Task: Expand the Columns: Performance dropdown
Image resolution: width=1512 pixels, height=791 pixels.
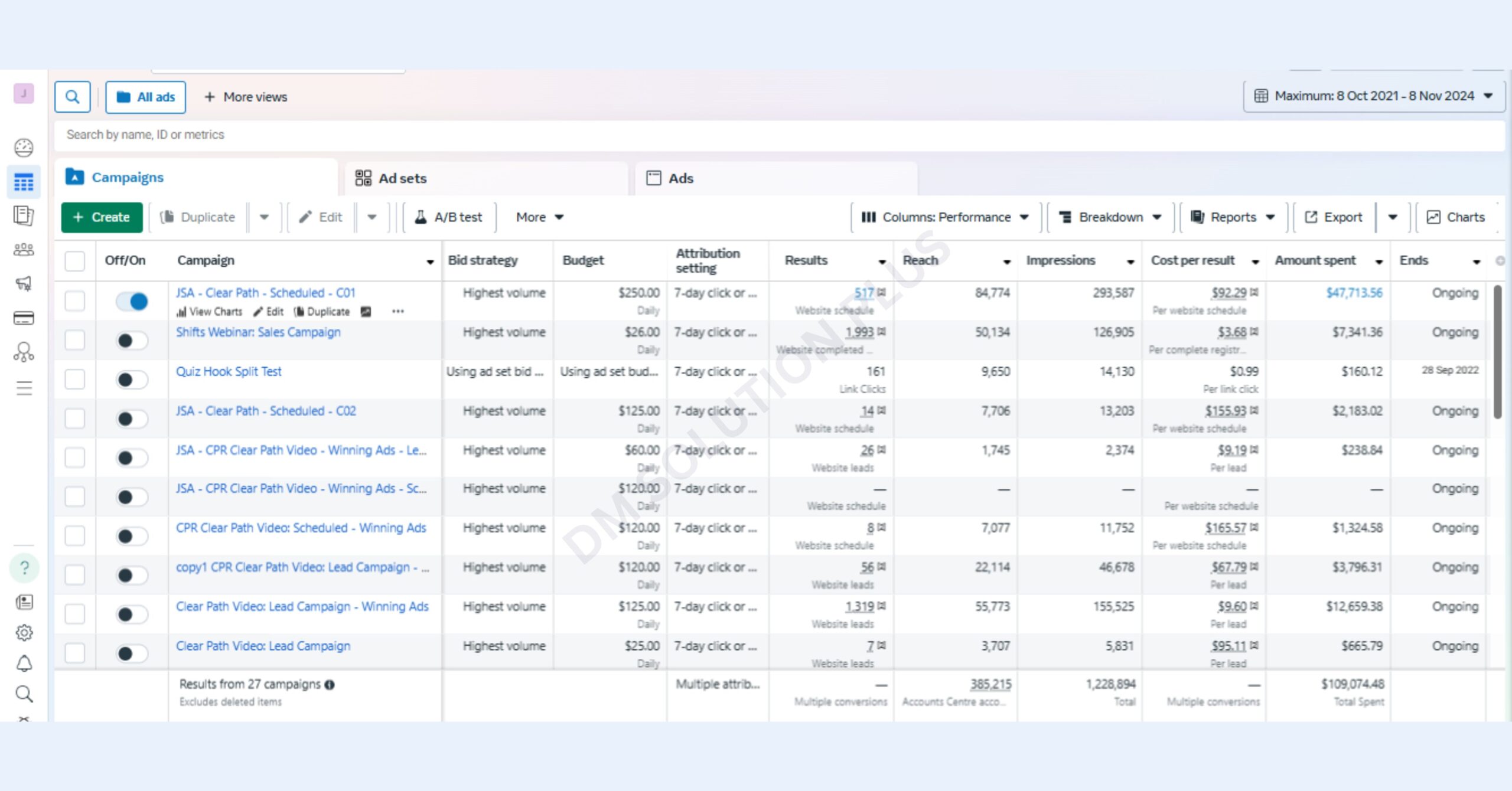Action: [x=945, y=217]
